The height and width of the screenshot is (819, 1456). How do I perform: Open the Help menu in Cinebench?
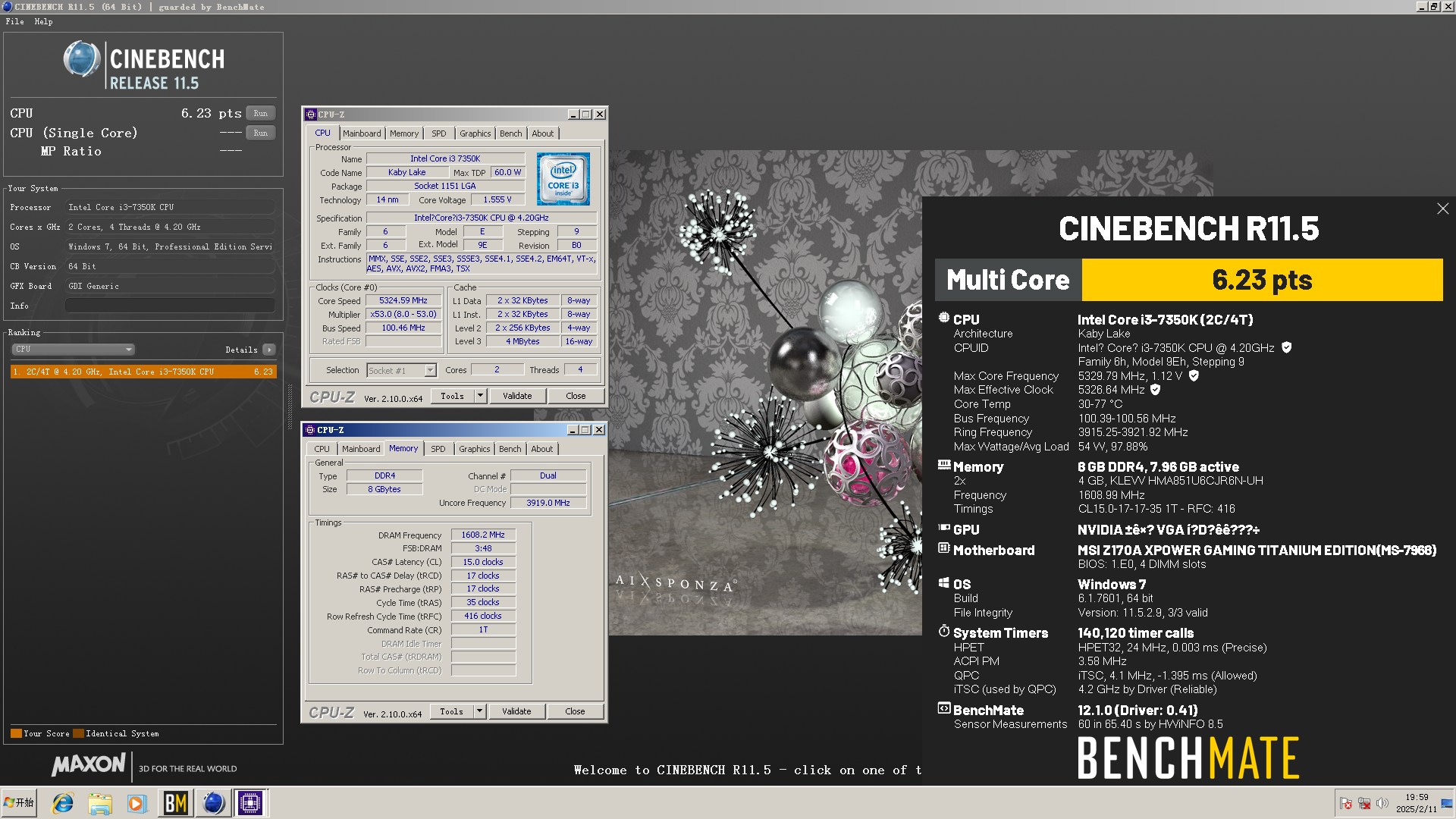[43, 21]
